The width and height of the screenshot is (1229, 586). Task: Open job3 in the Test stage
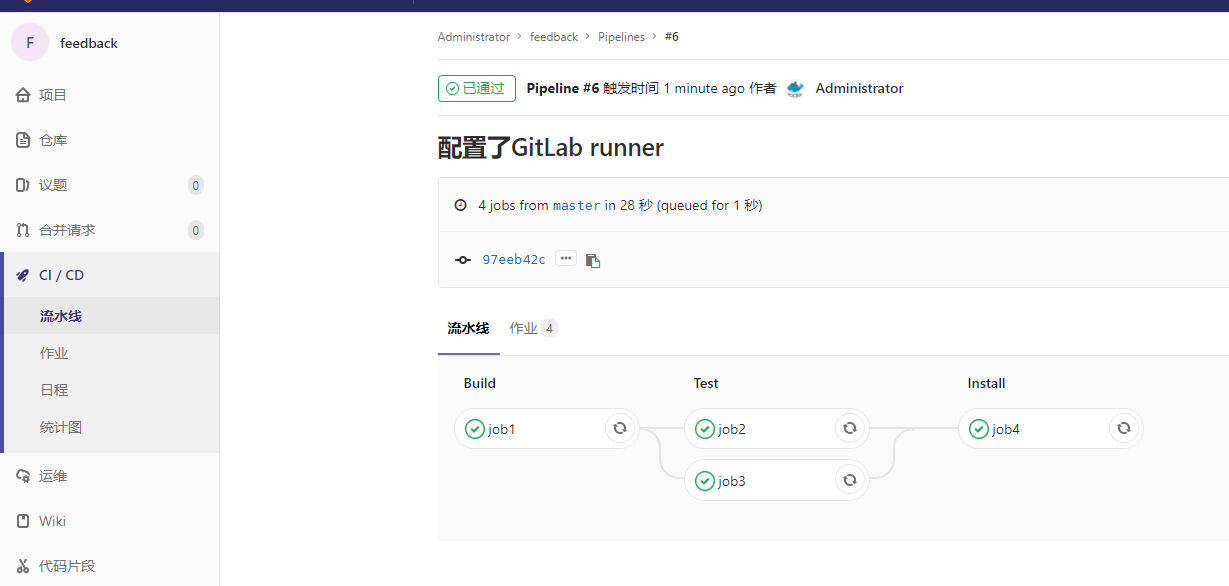click(776, 481)
